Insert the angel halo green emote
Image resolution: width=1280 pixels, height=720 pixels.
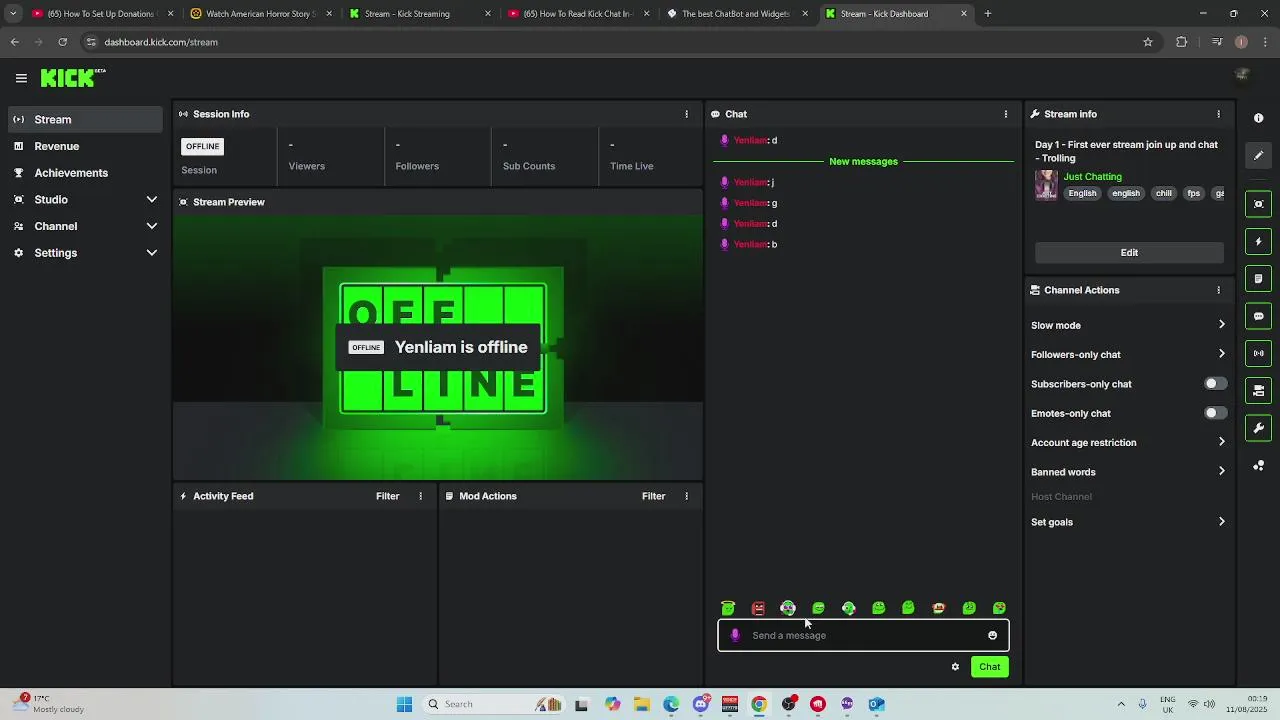click(x=728, y=608)
